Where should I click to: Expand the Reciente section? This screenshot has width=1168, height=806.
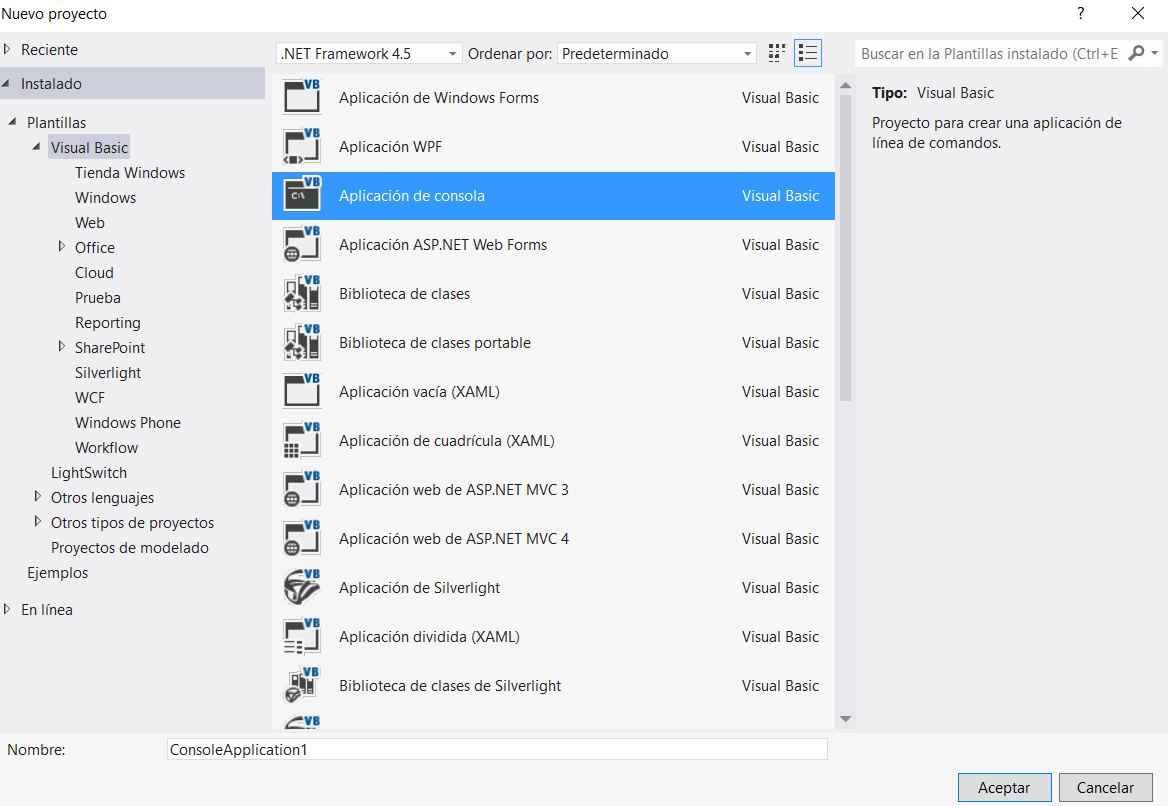tap(7, 49)
